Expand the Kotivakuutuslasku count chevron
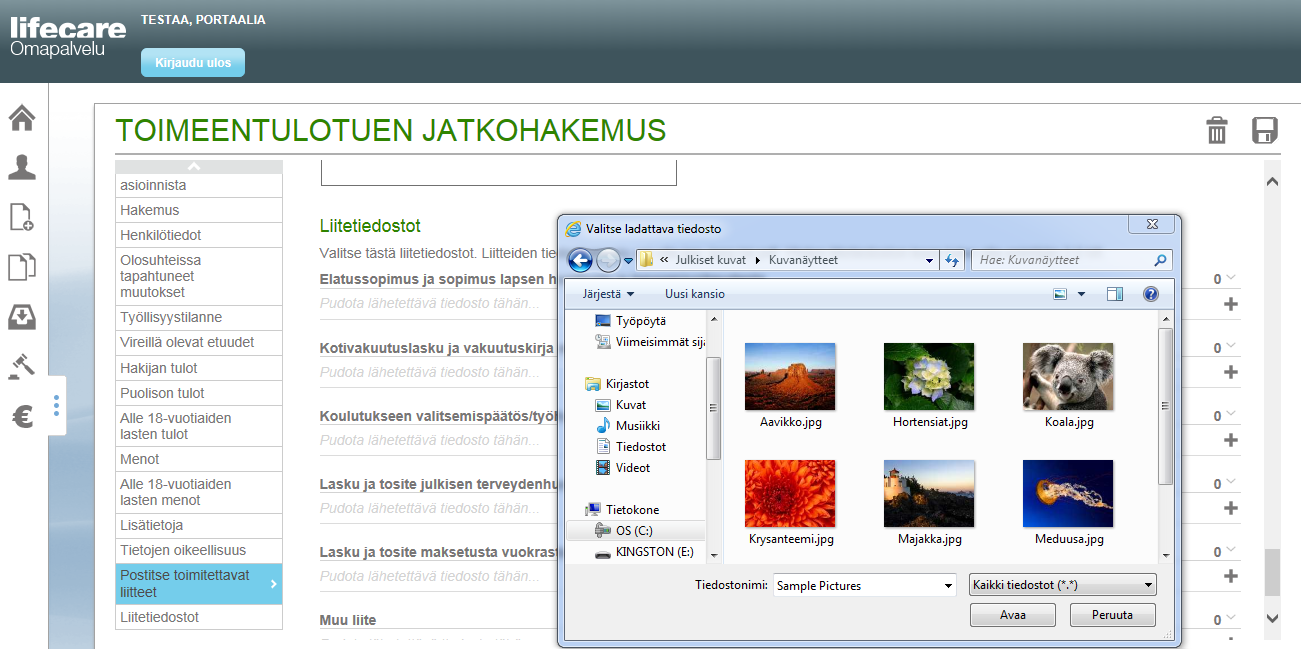Screen dimensions: 1301x649 tap(1231, 346)
